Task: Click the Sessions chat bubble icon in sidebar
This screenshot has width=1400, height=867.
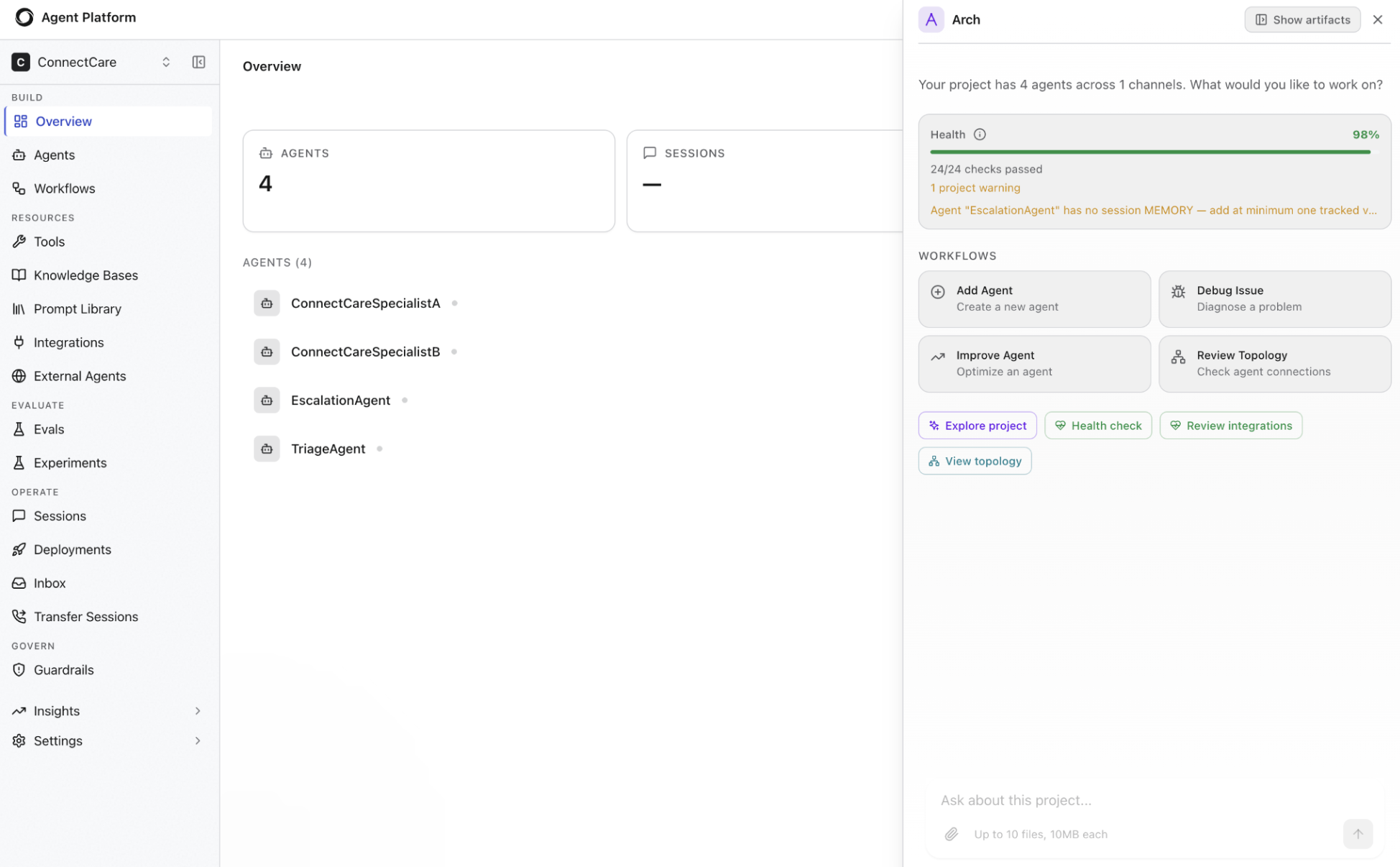Action: [x=19, y=516]
